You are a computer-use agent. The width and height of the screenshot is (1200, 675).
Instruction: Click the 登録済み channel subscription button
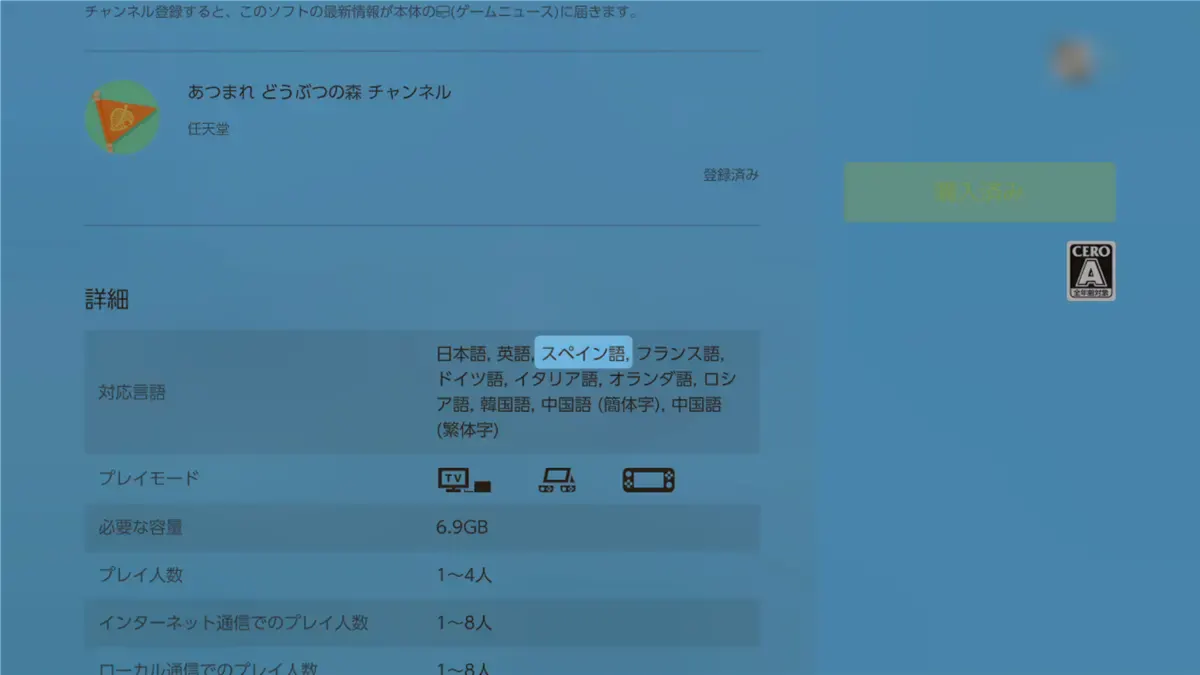pos(731,175)
